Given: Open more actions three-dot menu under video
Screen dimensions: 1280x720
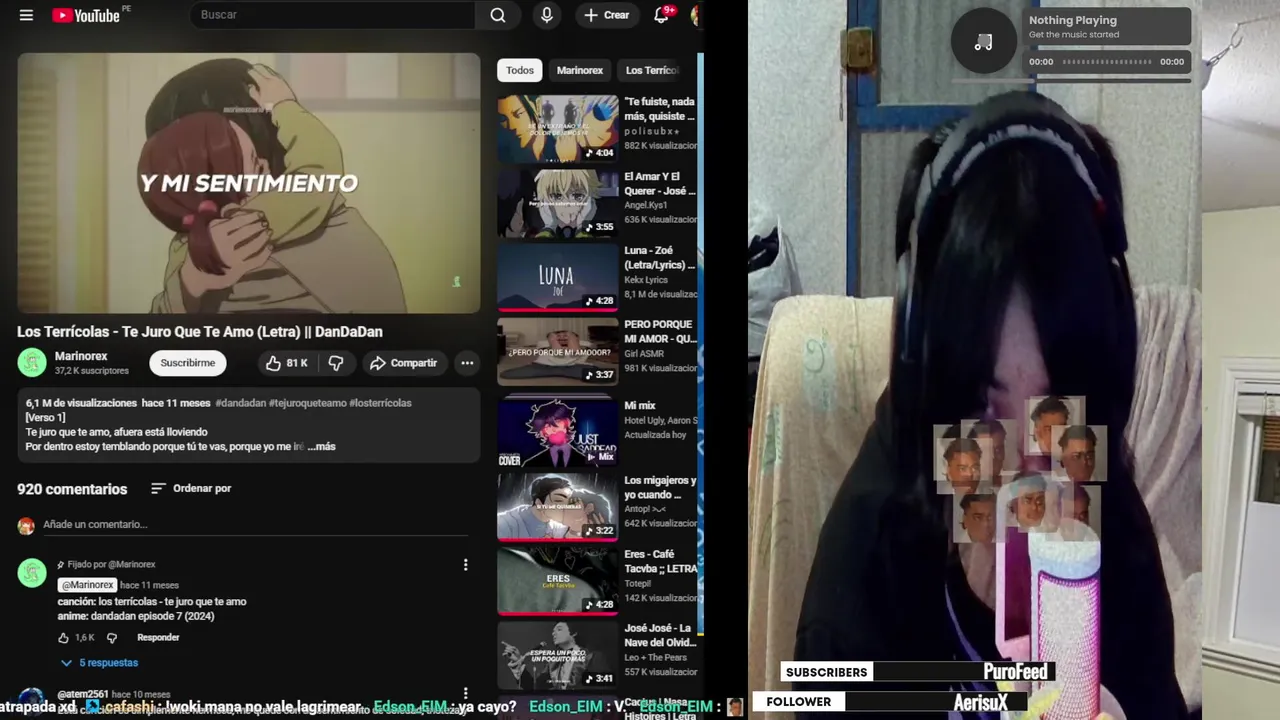Looking at the screenshot, I should (467, 363).
